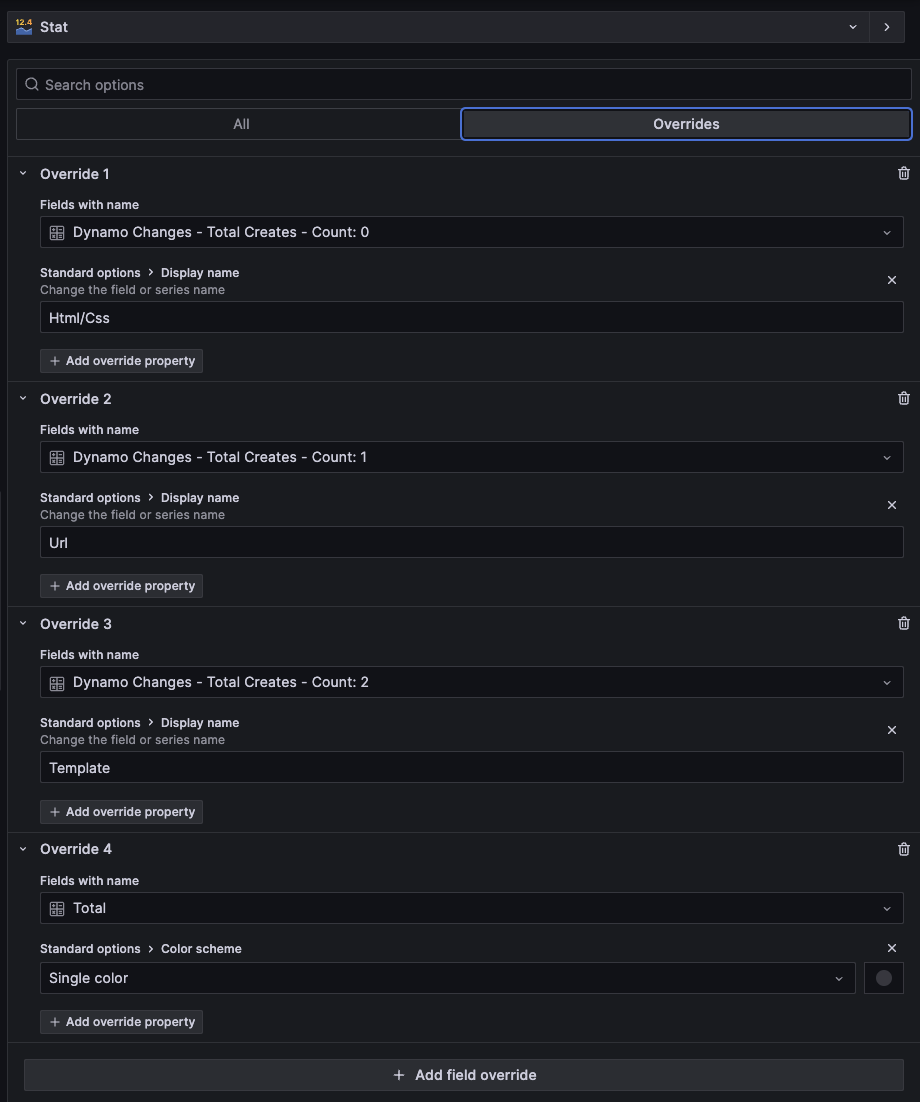The image size is (920, 1102).
Task: Remove Color scheme property in Override 4
Action: pyautogui.click(x=892, y=948)
